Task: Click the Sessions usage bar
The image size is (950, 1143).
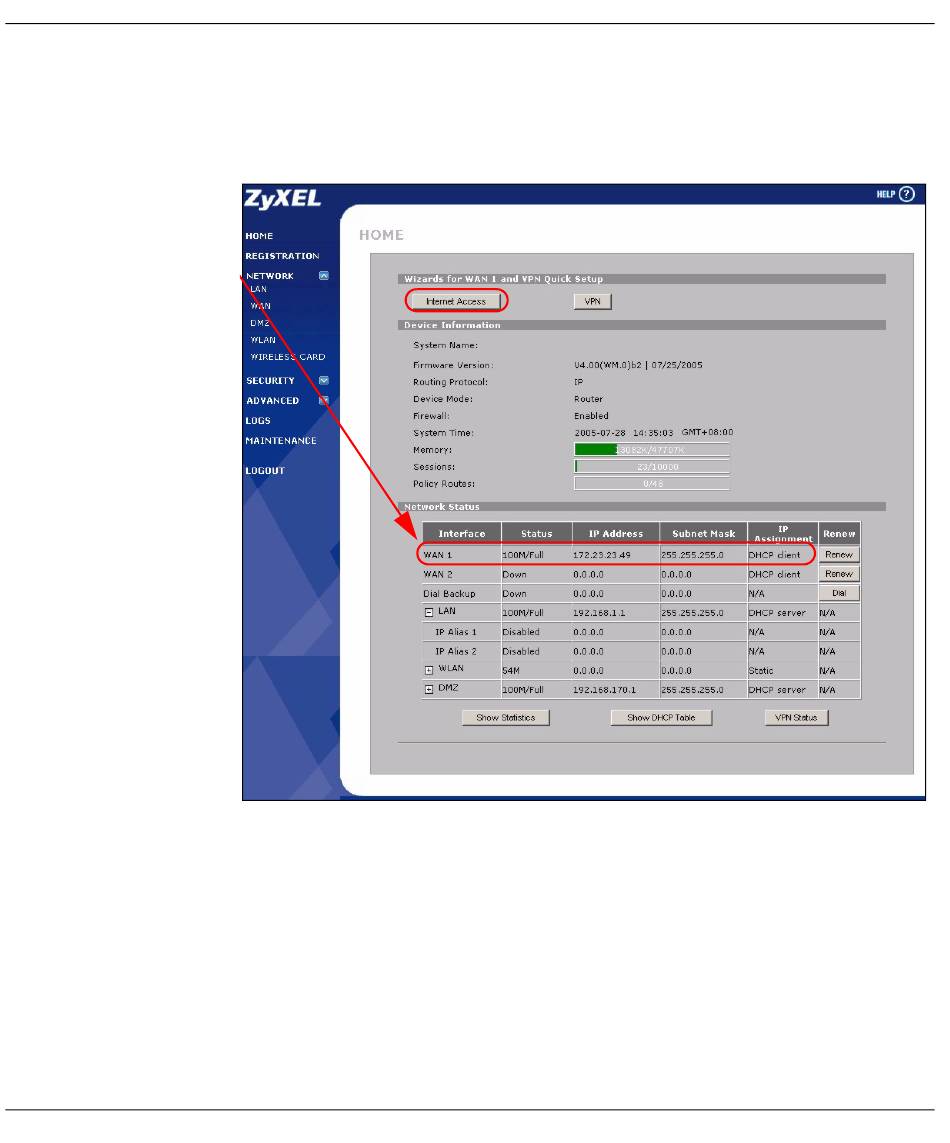Action: 652,467
